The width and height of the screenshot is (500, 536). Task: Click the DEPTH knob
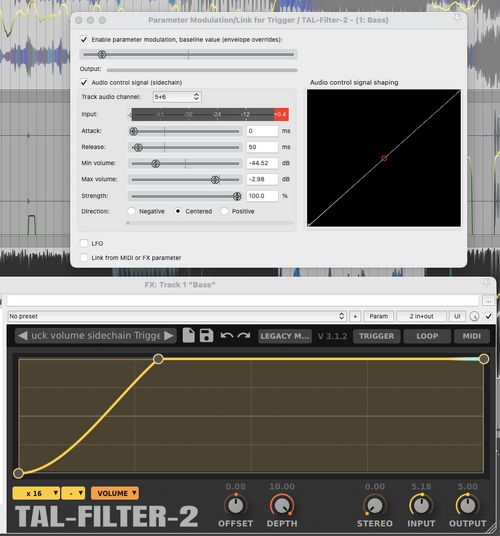[x=282, y=505]
